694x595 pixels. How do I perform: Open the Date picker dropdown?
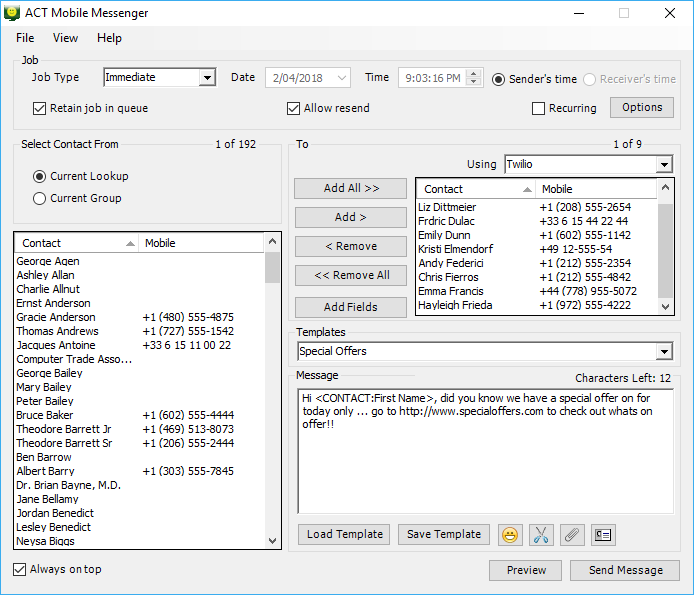pyautogui.click(x=341, y=78)
